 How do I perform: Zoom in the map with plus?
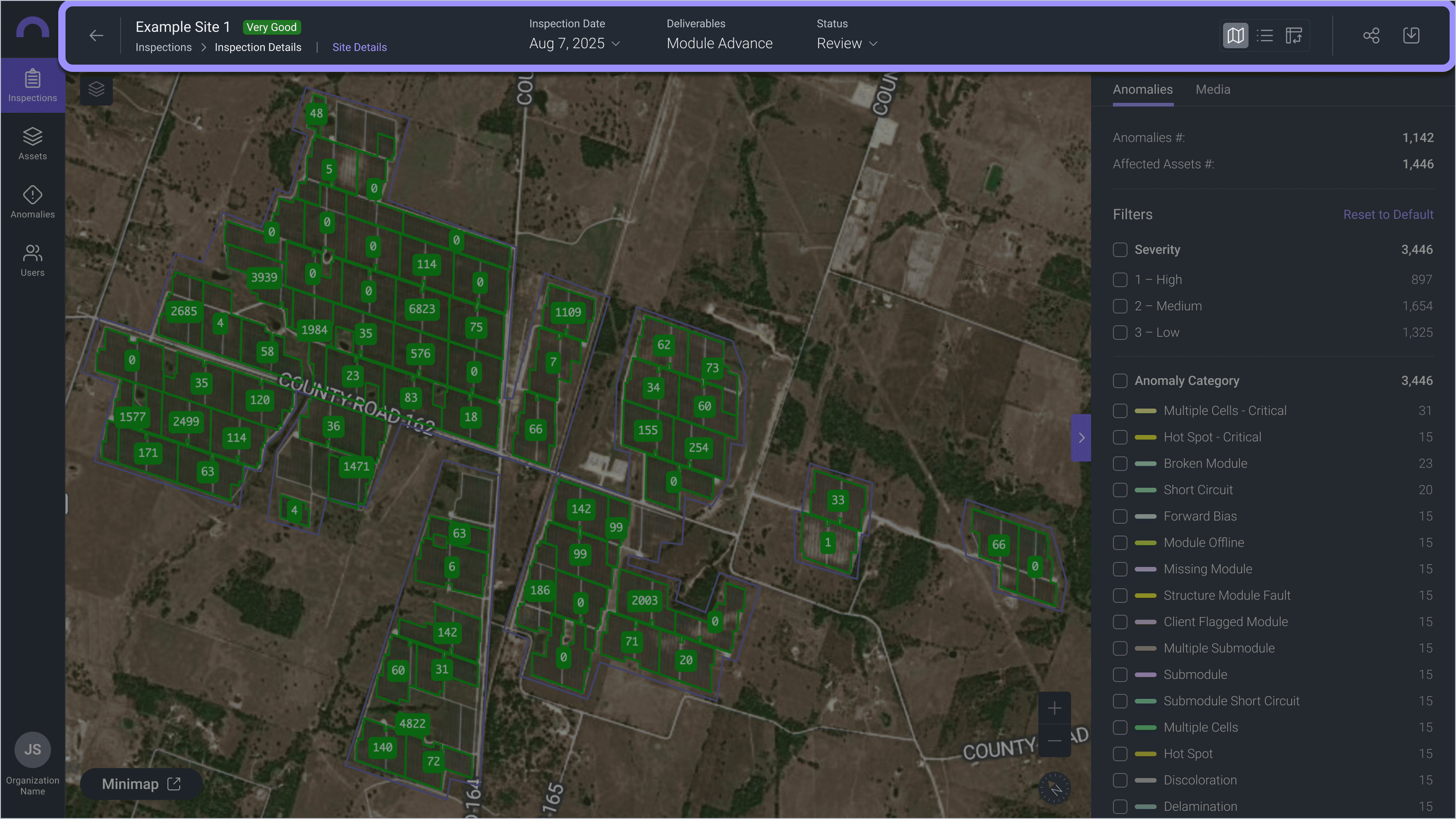coord(1054,708)
